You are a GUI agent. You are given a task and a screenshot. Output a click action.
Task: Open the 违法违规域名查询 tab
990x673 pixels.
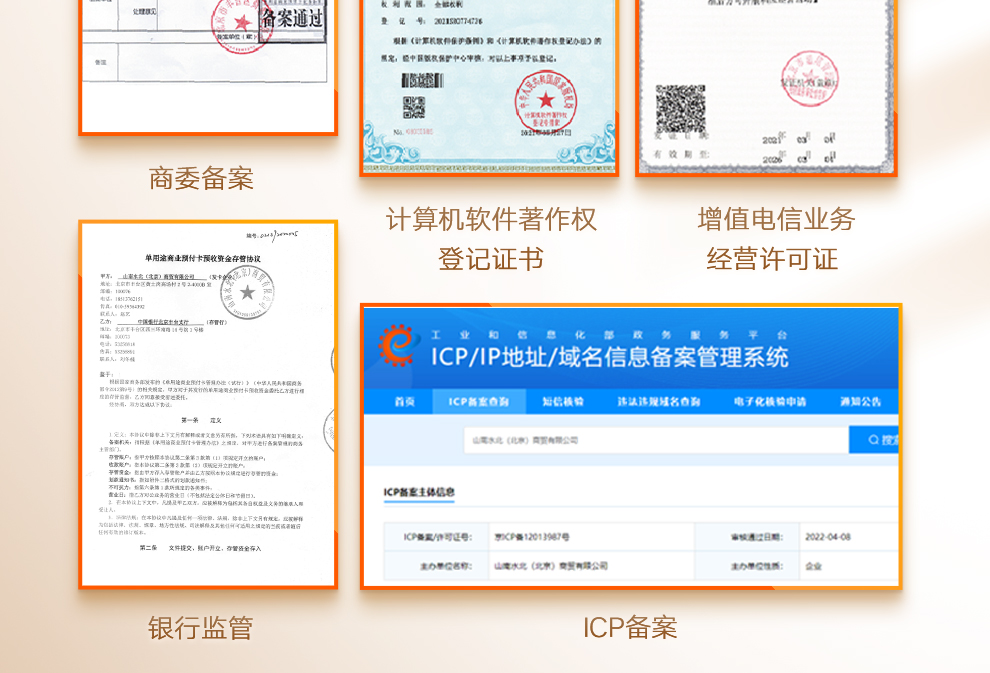coord(659,401)
